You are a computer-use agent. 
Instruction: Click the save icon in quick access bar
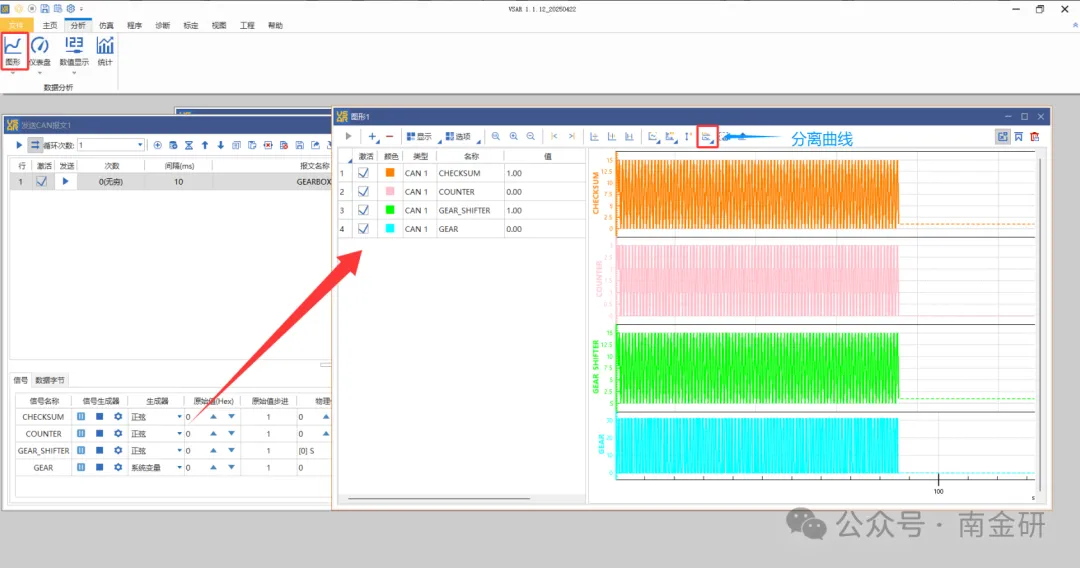click(x=45, y=8)
